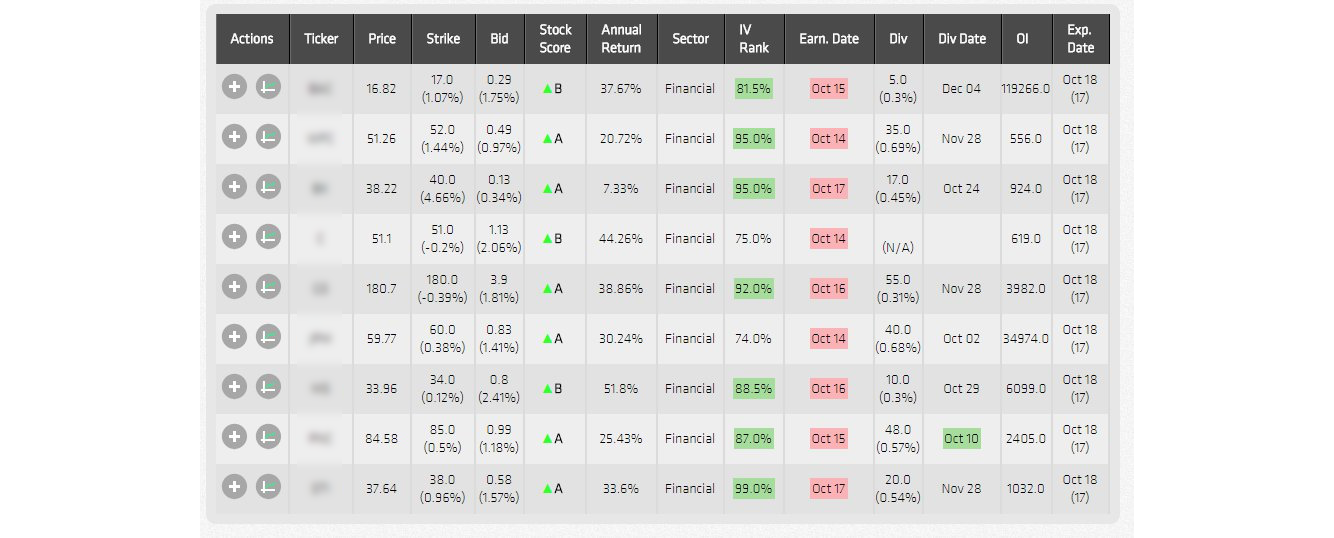Sort by the Strike column header
The image size is (1334, 538).
pyautogui.click(x=443, y=39)
